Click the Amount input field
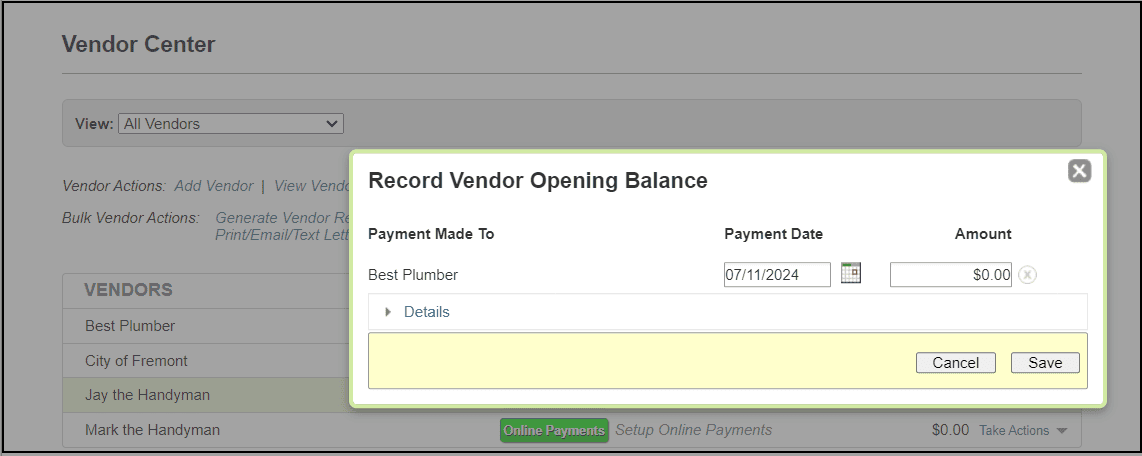 (x=950, y=275)
